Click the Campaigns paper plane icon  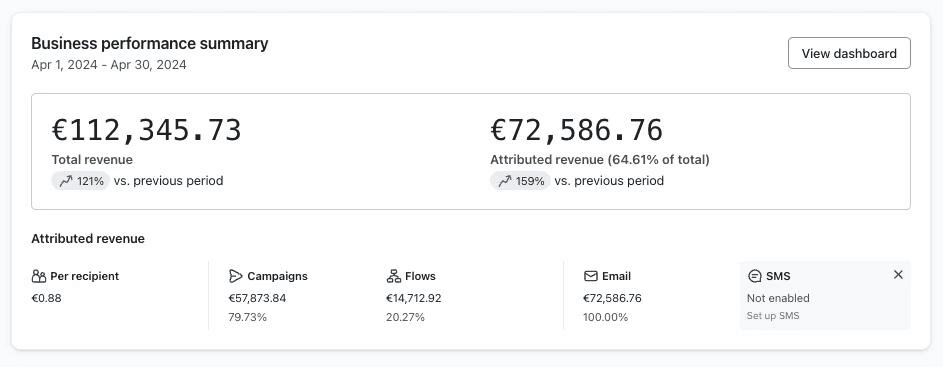tap(235, 276)
